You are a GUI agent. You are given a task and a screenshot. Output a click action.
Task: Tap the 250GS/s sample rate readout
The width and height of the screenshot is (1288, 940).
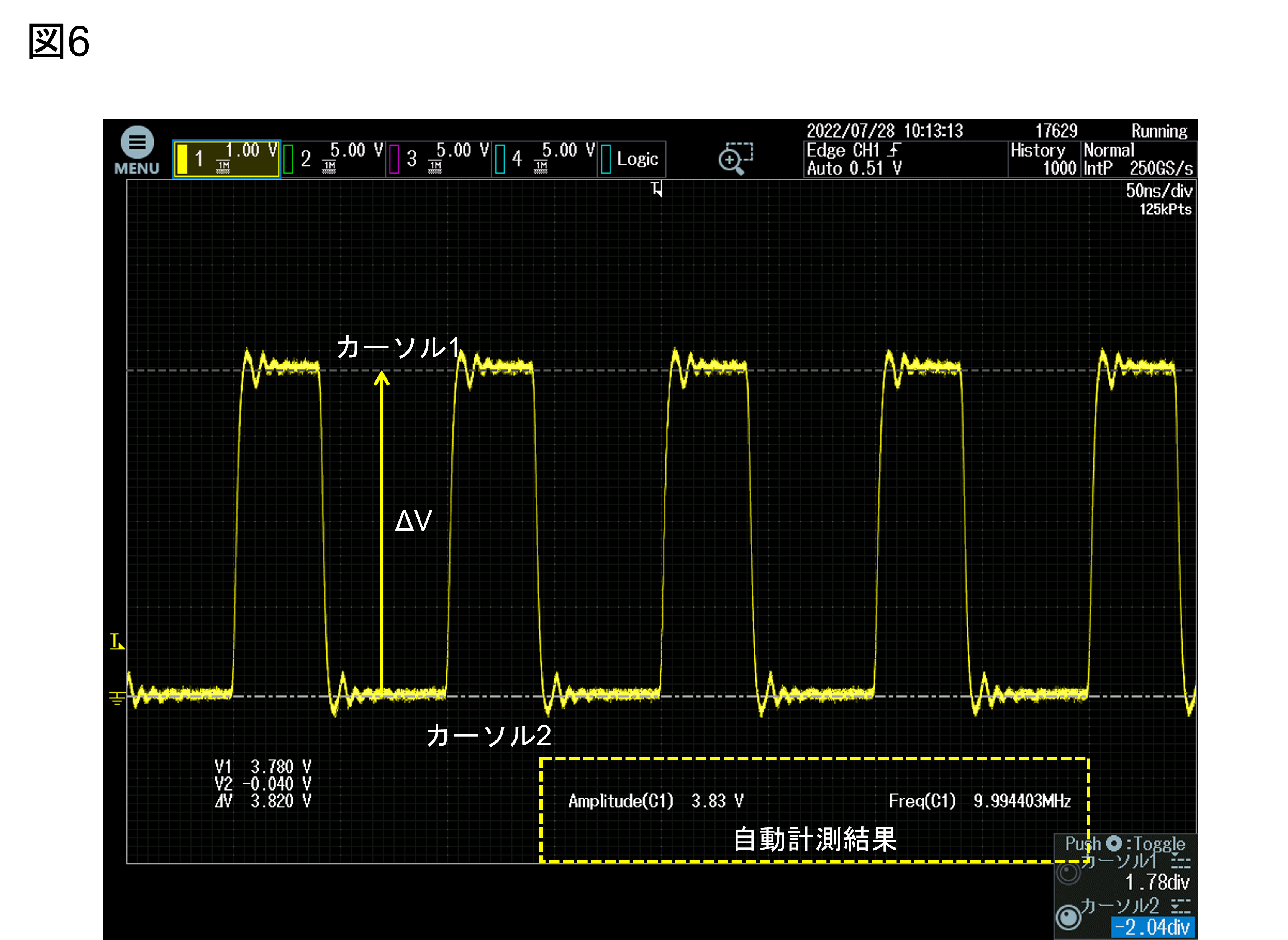point(1160,169)
